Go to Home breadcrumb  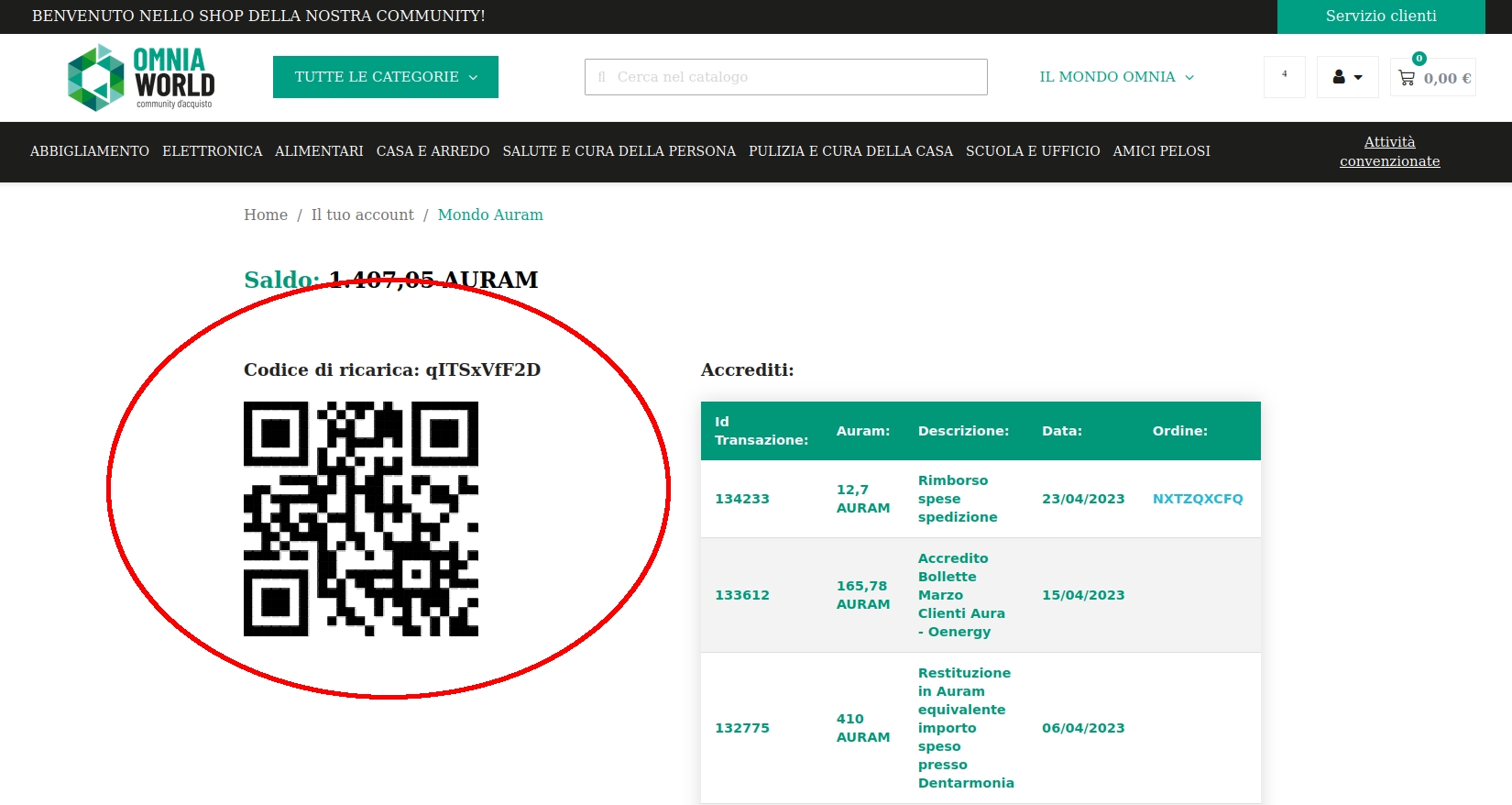pos(266,215)
